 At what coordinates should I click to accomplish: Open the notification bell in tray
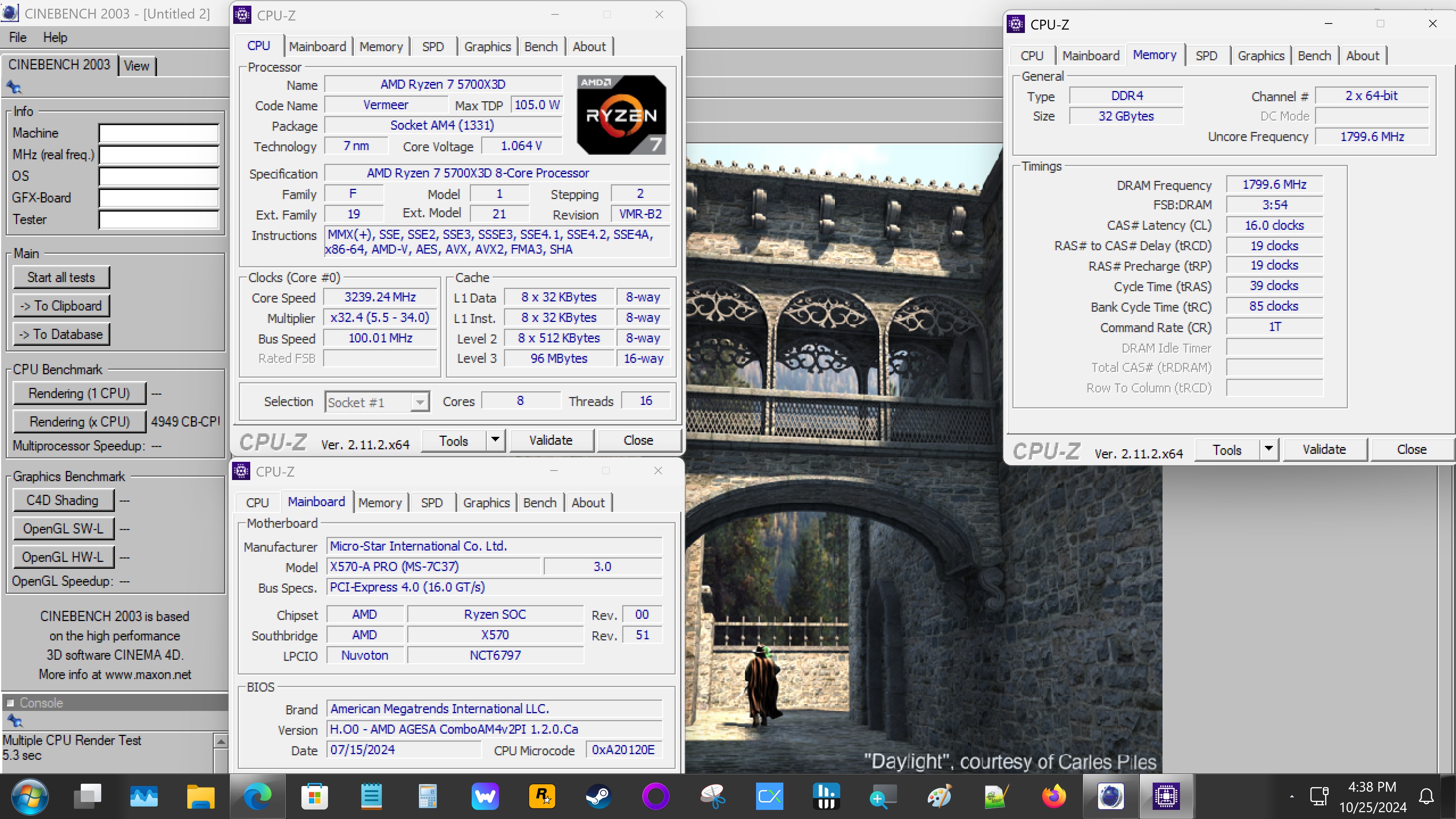pyautogui.click(x=1426, y=797)
